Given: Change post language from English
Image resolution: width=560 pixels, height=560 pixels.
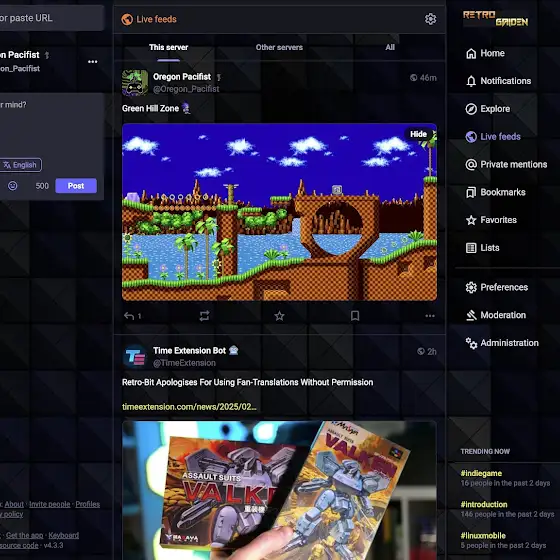Looking at the screenshot, I should tap(20, 165).
